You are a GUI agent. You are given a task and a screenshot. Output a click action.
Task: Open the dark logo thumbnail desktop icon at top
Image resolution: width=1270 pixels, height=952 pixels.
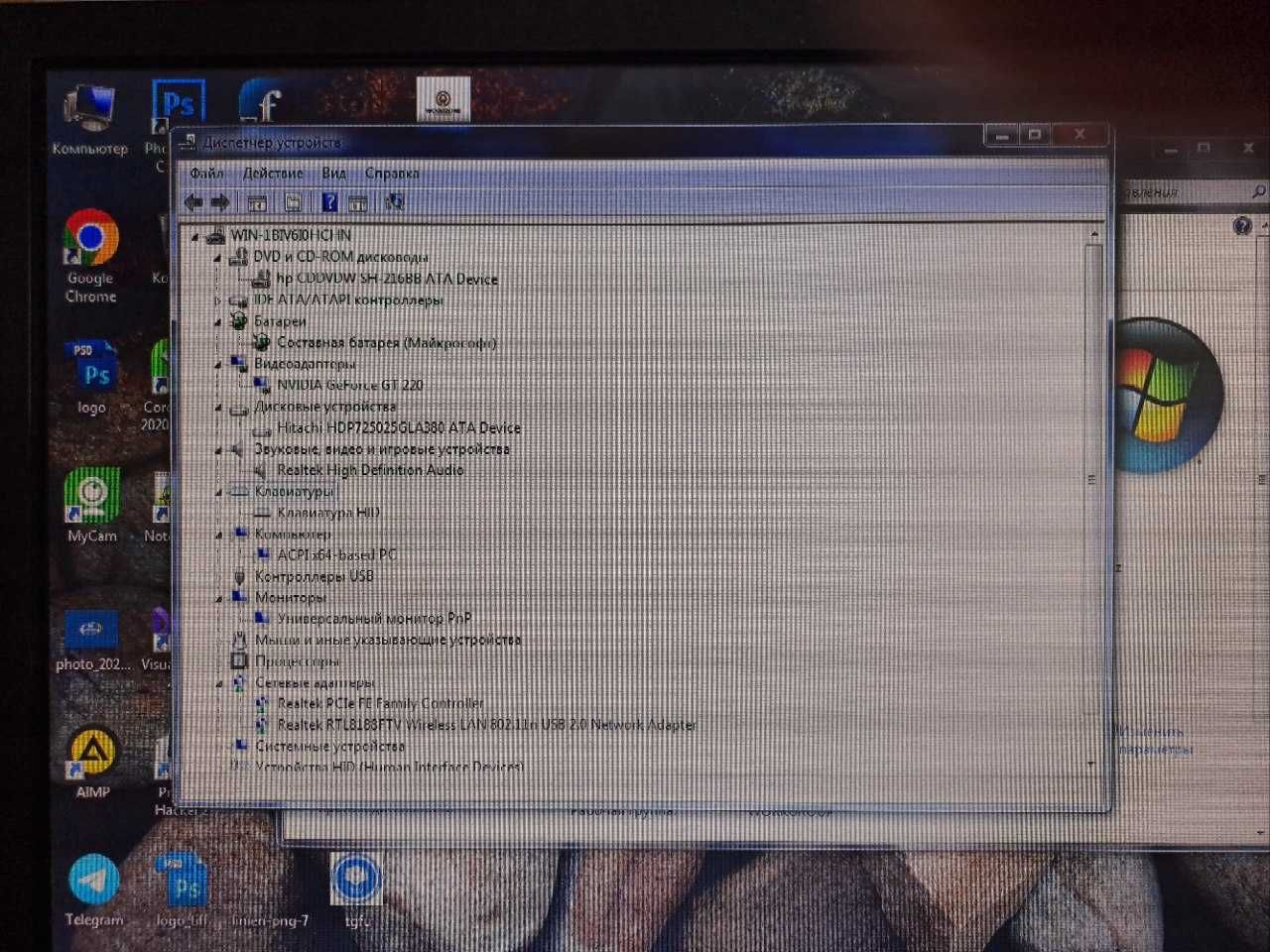(x=444, y=98)
